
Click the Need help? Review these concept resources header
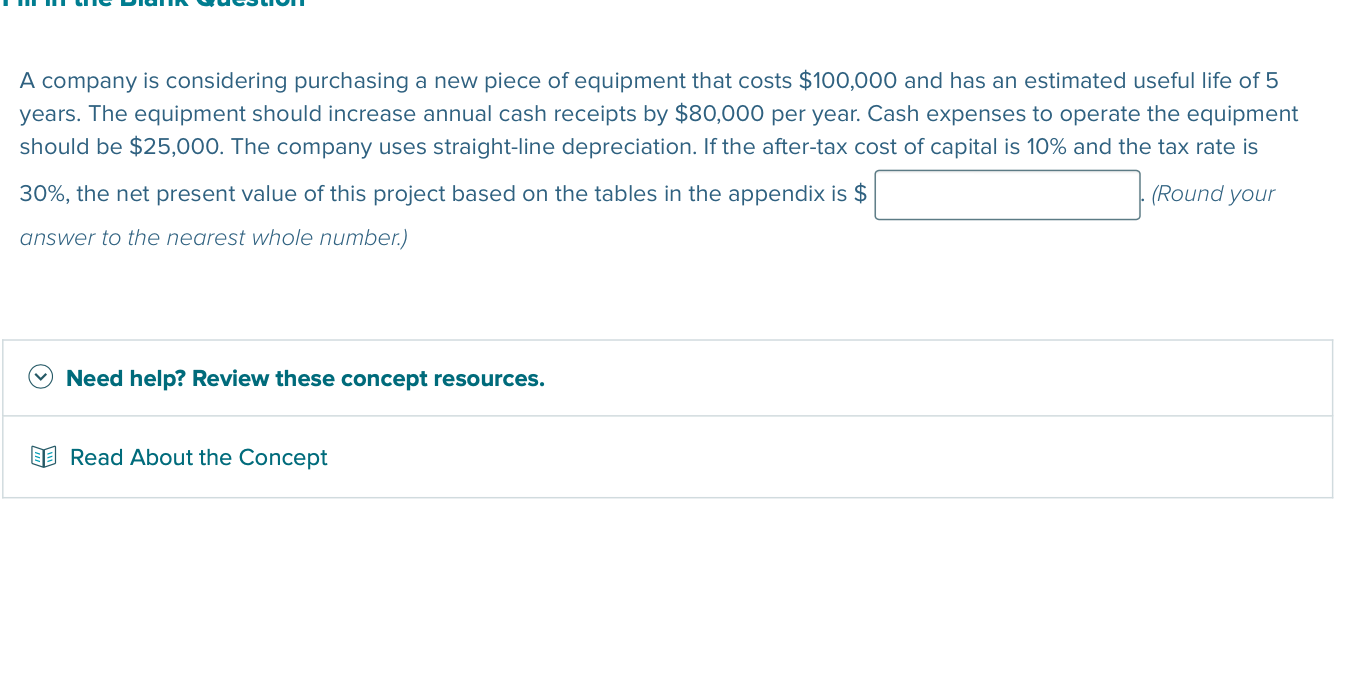click(x=305, y=378)
